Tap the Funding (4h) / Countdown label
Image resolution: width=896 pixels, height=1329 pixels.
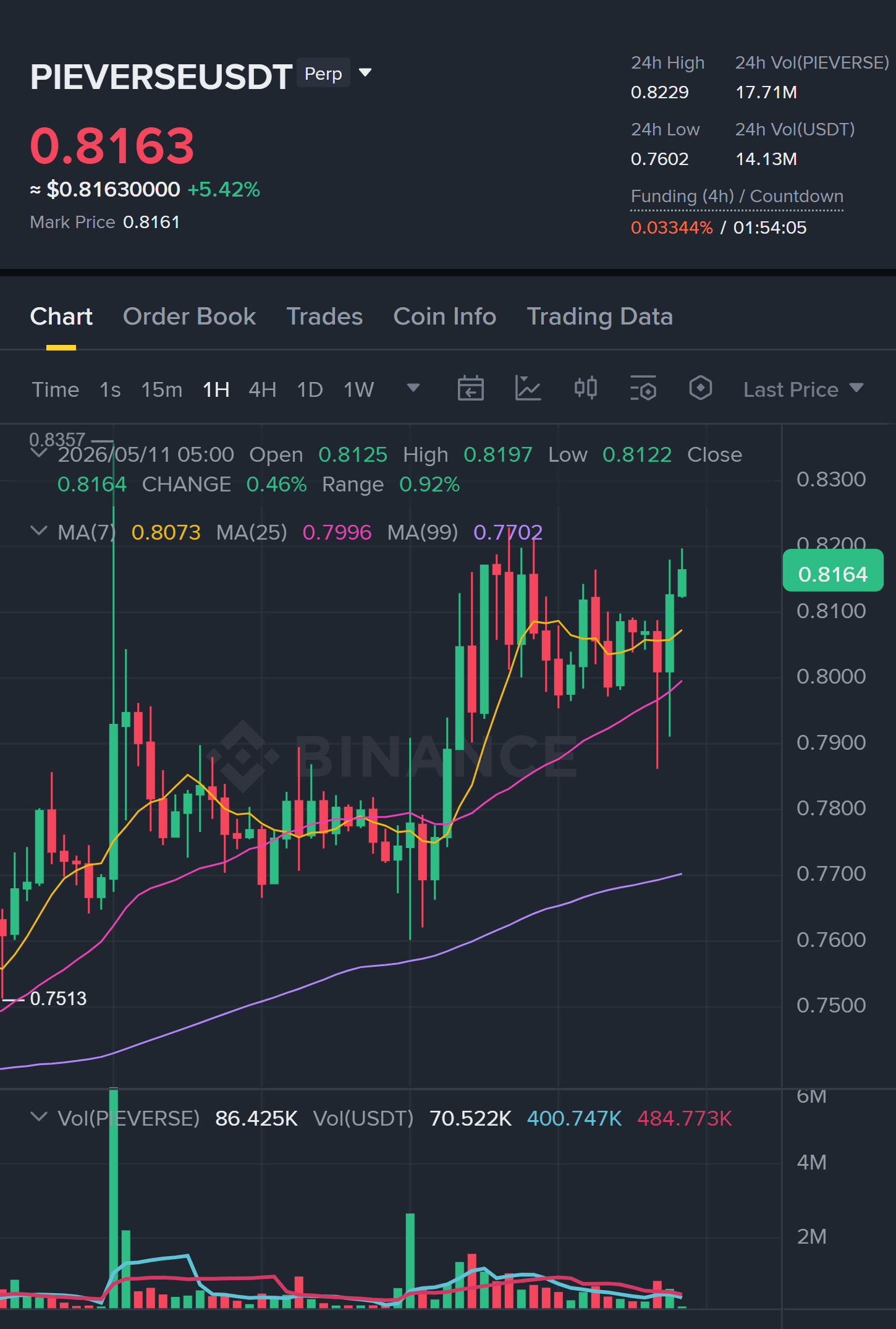(737, 197)
